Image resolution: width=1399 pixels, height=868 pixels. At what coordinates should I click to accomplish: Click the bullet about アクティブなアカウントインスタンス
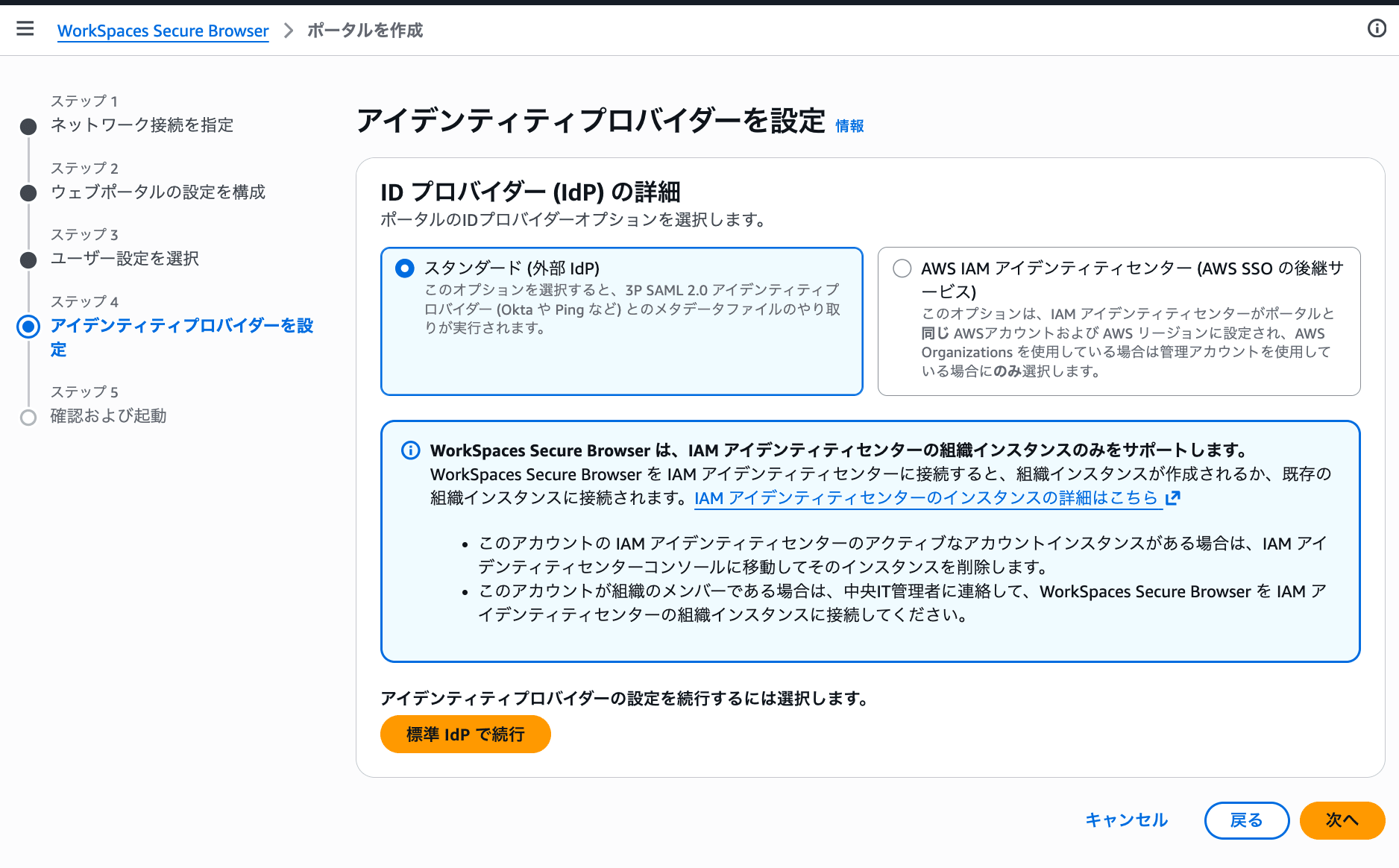[x=902, y=556]
